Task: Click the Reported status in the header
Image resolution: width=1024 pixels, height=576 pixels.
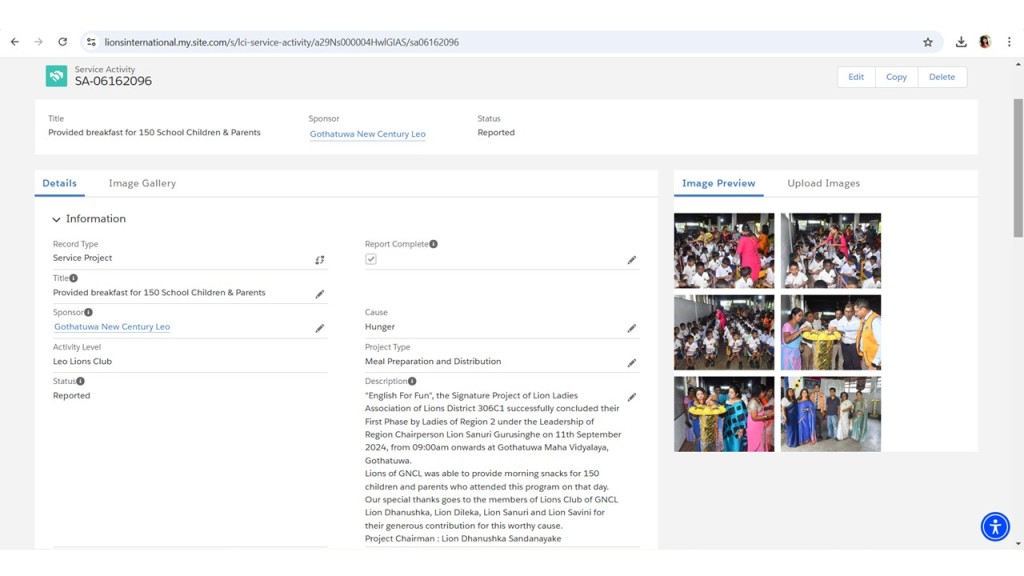Action: click(496, 133)
